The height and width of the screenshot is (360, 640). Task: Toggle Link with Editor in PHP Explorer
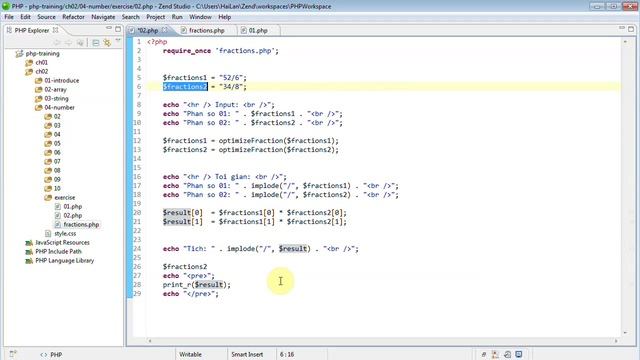click(107, 42)
